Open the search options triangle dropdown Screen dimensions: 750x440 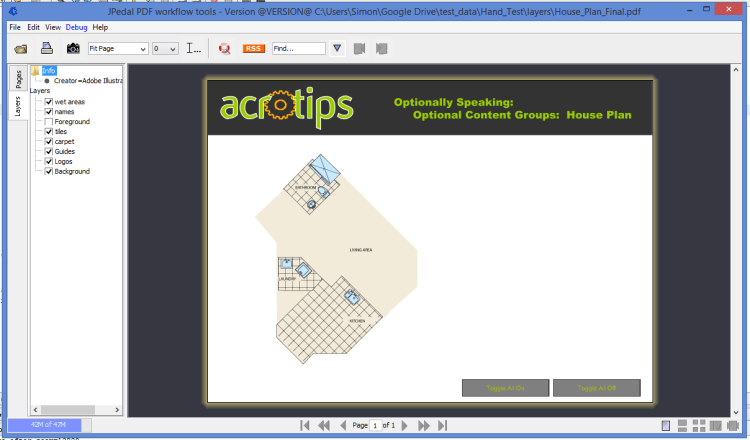pyautogui.click(x=337, y=48)
